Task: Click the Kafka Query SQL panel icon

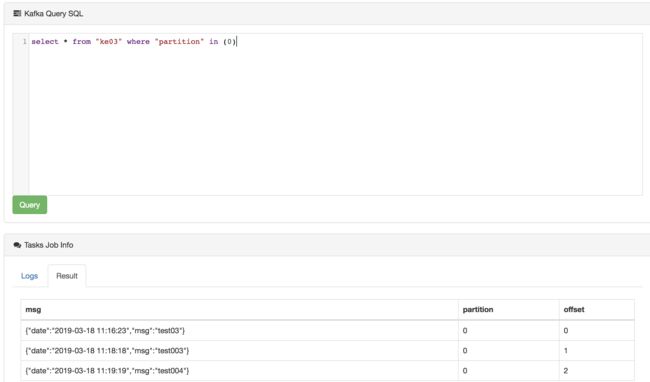Action: pos(17,14)
